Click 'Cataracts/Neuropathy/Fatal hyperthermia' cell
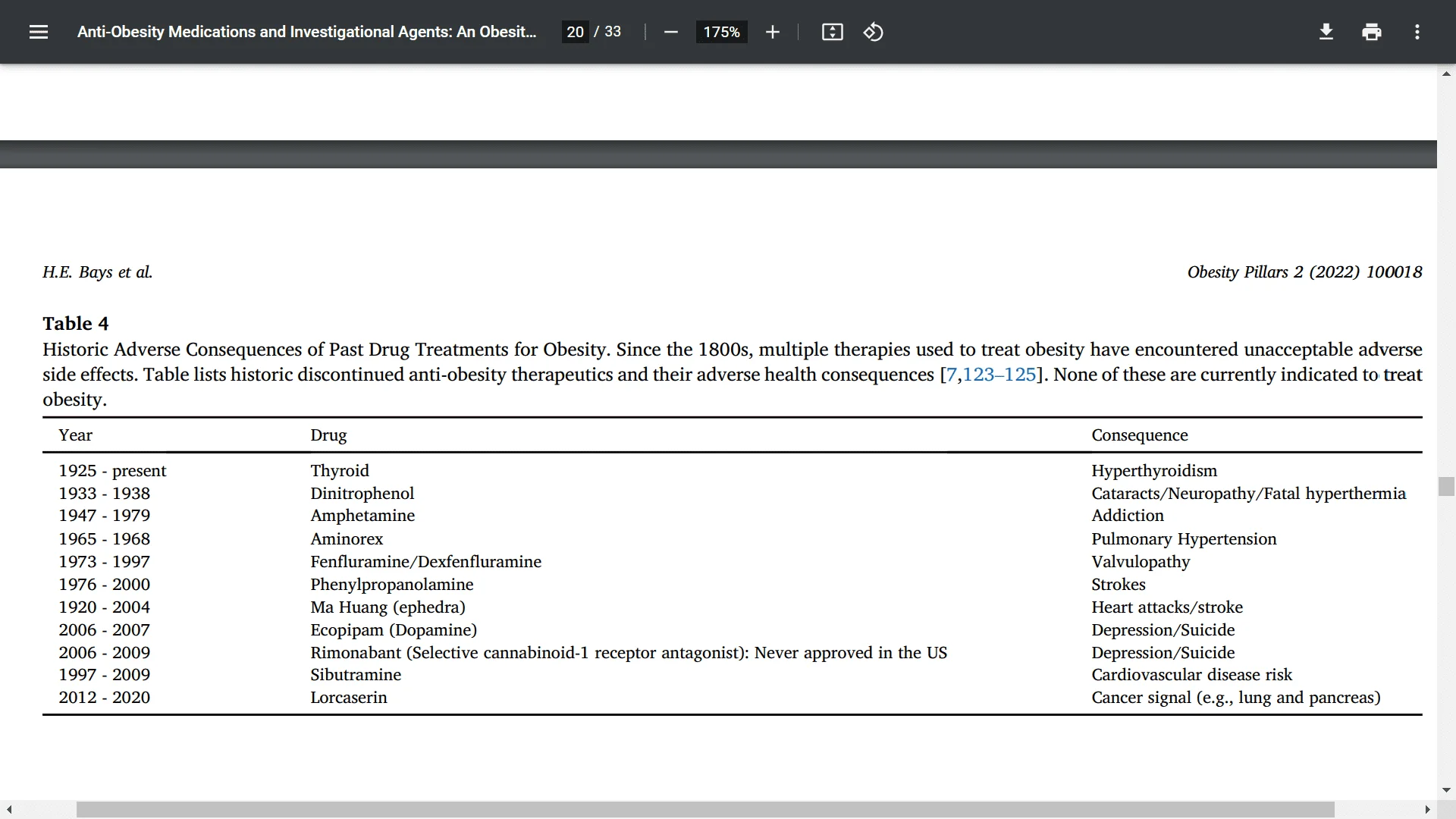Image resolution: width=1456 pixels, height=819 pixels. pos(1248,494)
